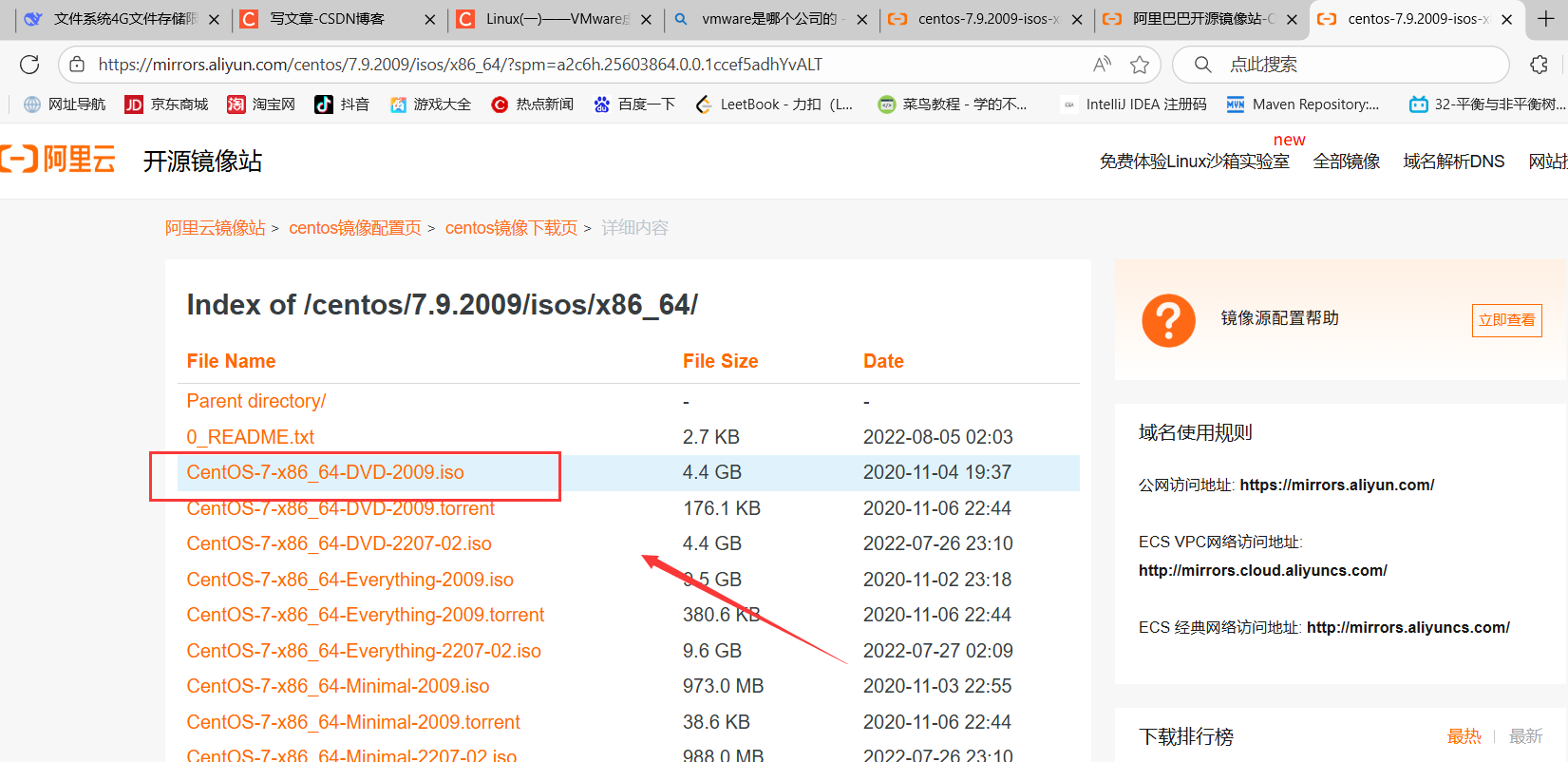Image resolution: width=1568 pixels, height=762 pixels.
Task: Open the Maven Repository bookmark
Action: pyautogui.click(x=1303, y=105)
